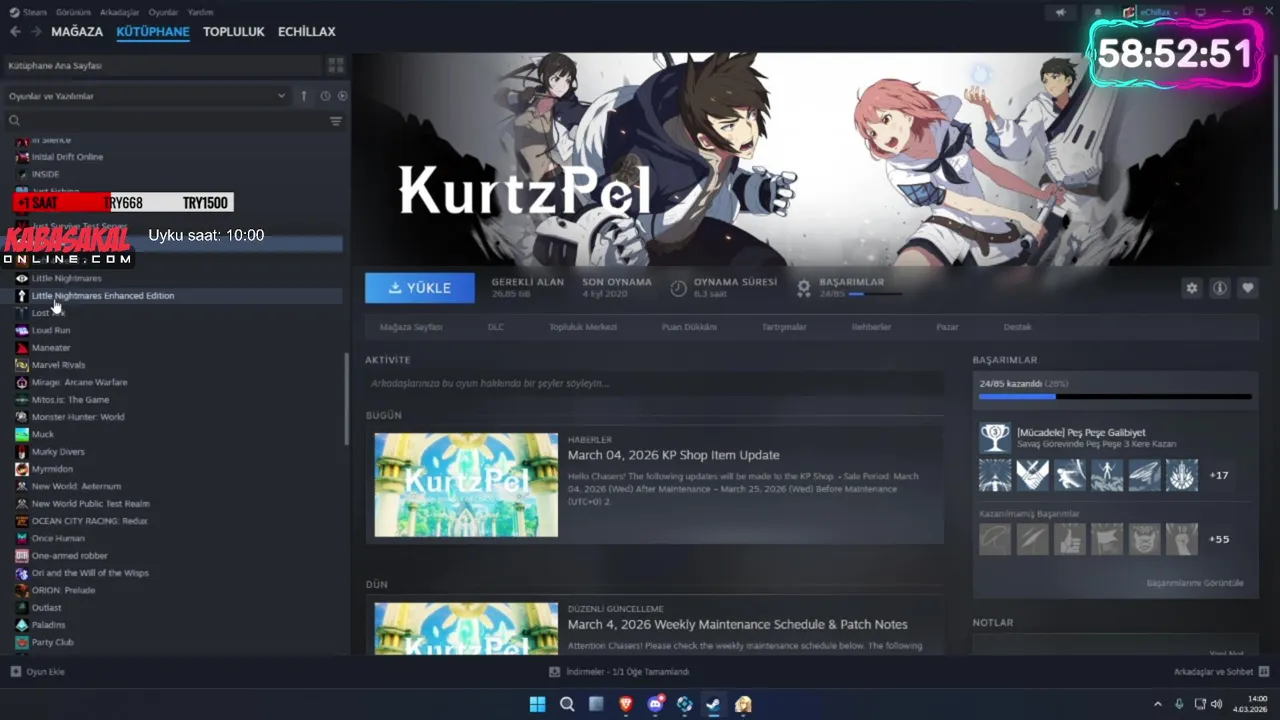Click Başarımlarımı Görüntüle link
The image size is (1280, 720).
[x=1195, y=583]
